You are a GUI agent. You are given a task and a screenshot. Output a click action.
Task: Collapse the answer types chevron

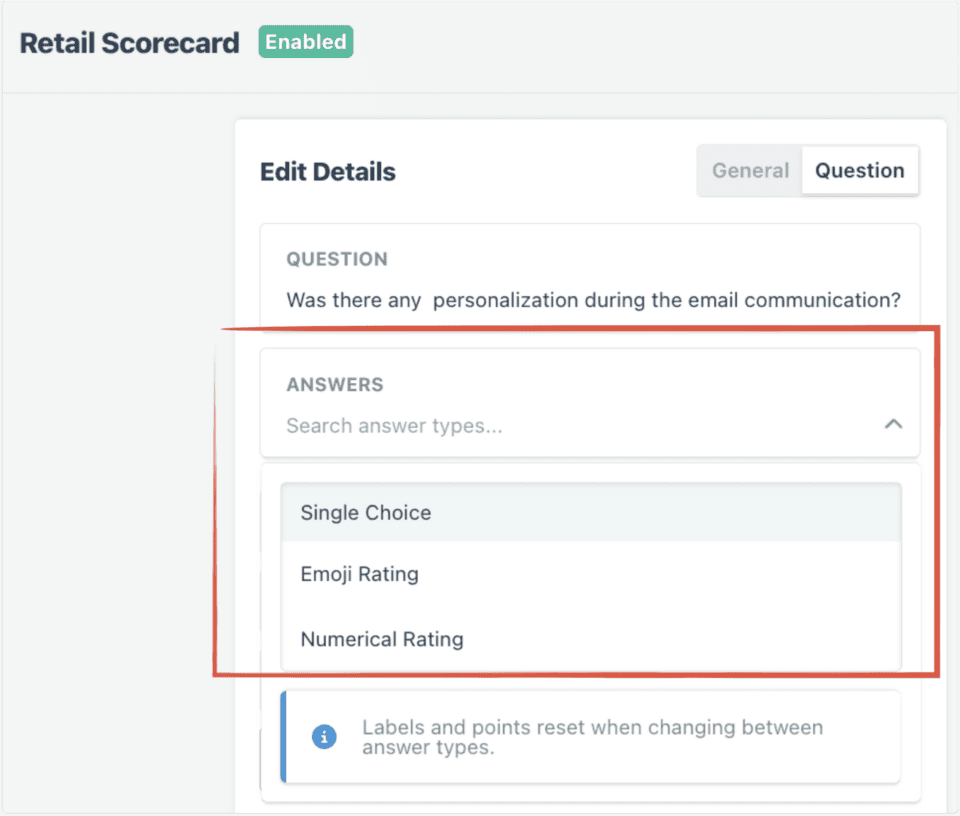pyautogui.click(x=893, y=424)
